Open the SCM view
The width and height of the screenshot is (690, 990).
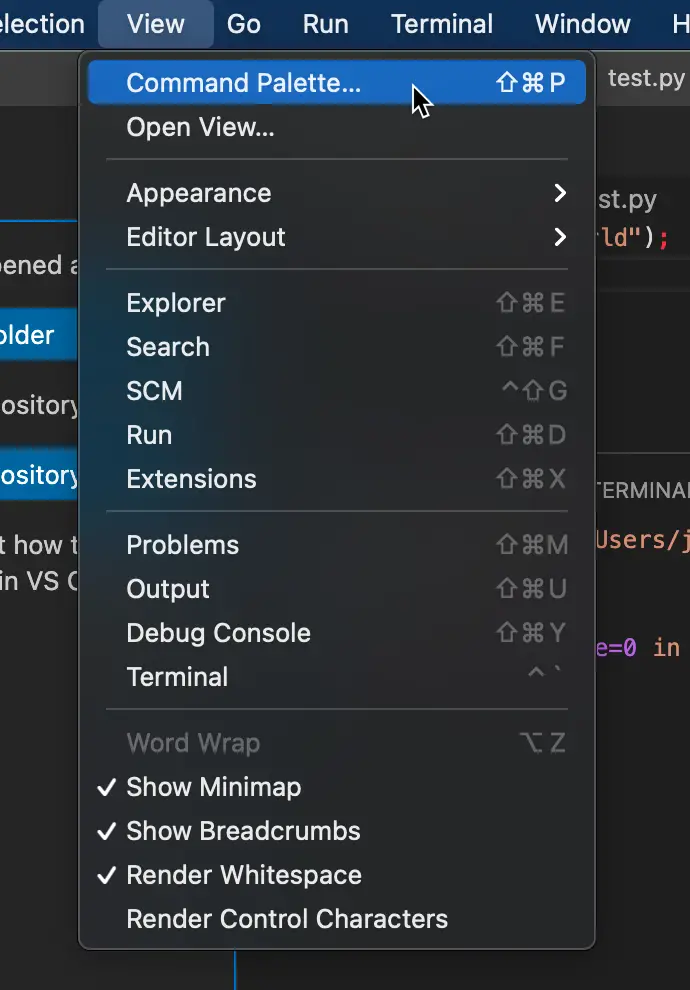336,391
